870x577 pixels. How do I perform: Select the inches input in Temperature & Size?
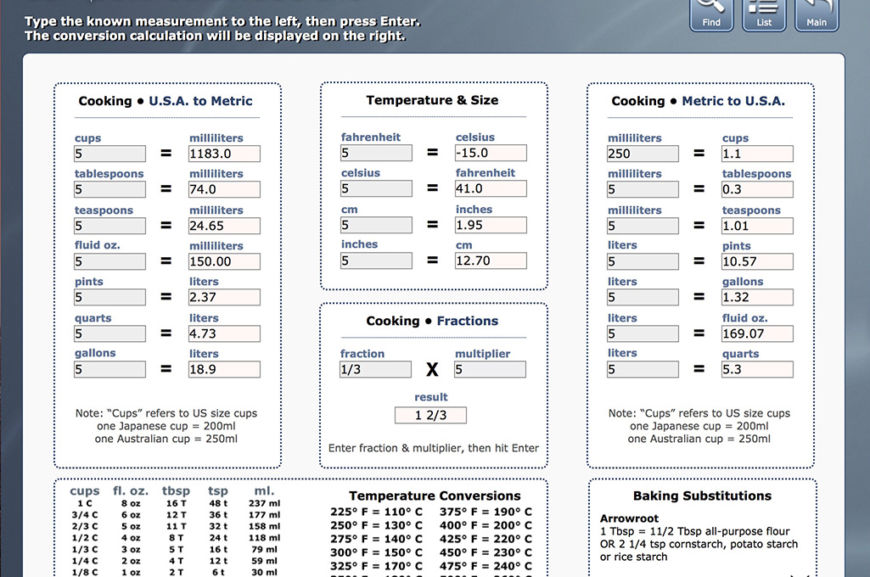pyautogui.click(x=376, y=260)
